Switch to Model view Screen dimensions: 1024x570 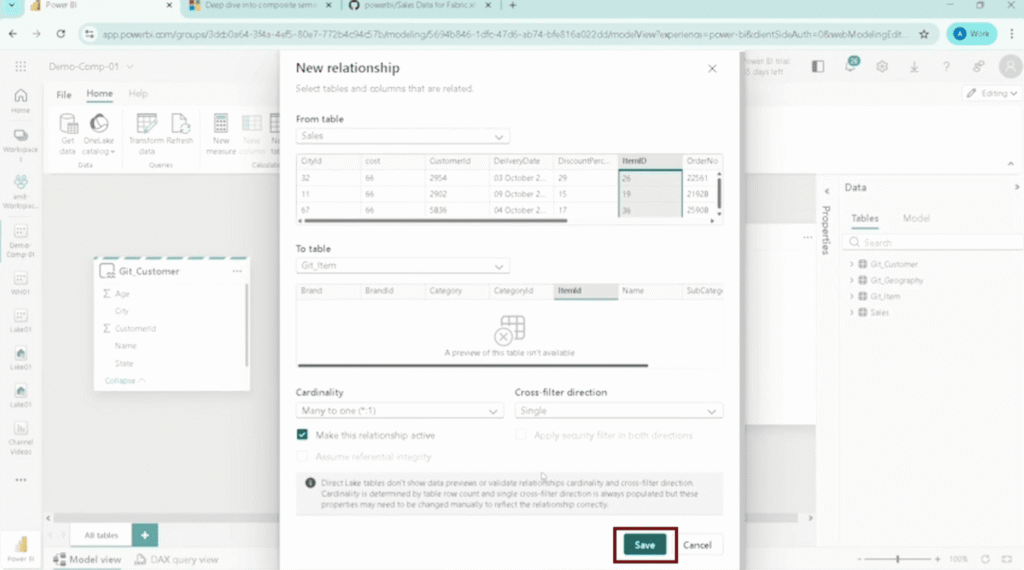click(88, 560)
